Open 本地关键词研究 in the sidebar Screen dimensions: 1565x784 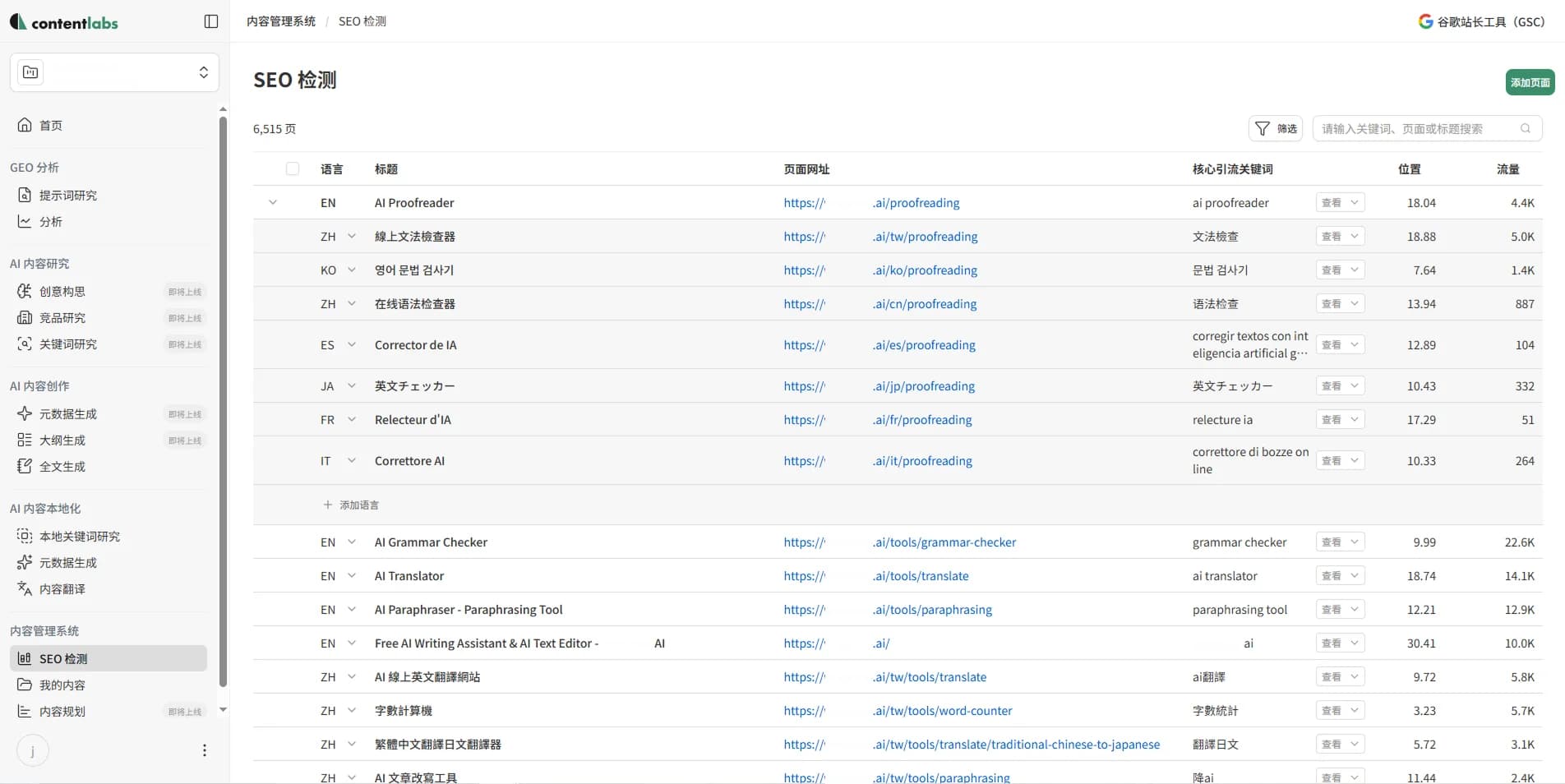click(x=80, y=536)
